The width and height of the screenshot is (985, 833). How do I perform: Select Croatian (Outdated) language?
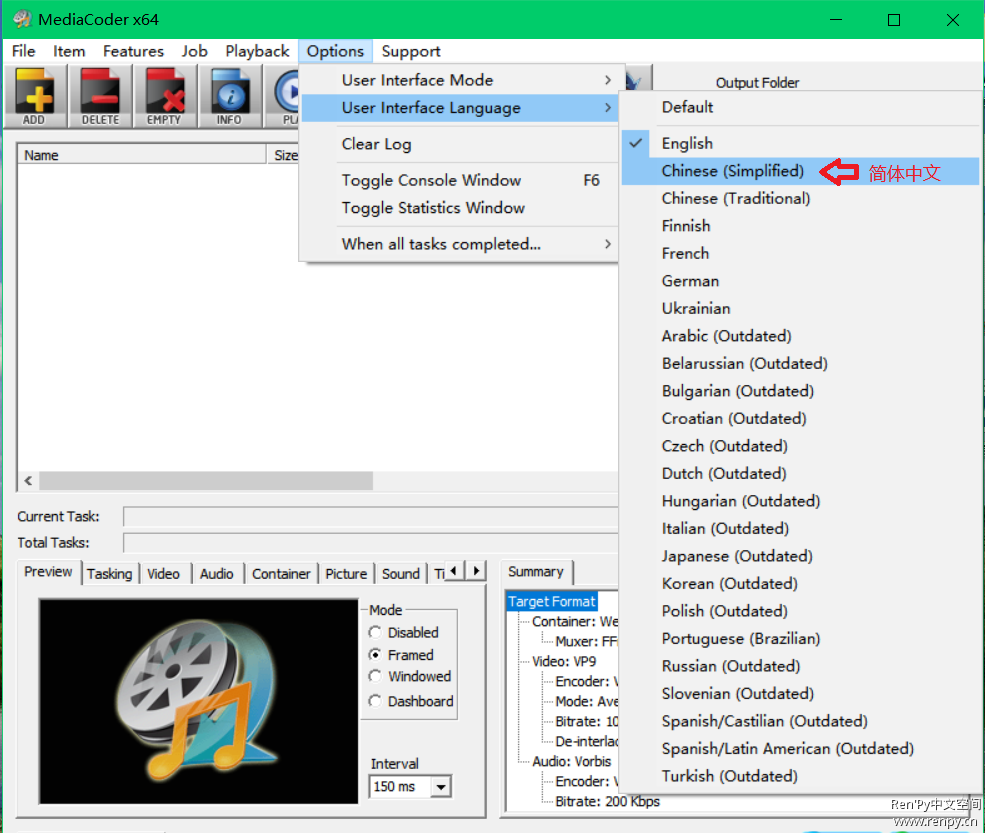800,418
